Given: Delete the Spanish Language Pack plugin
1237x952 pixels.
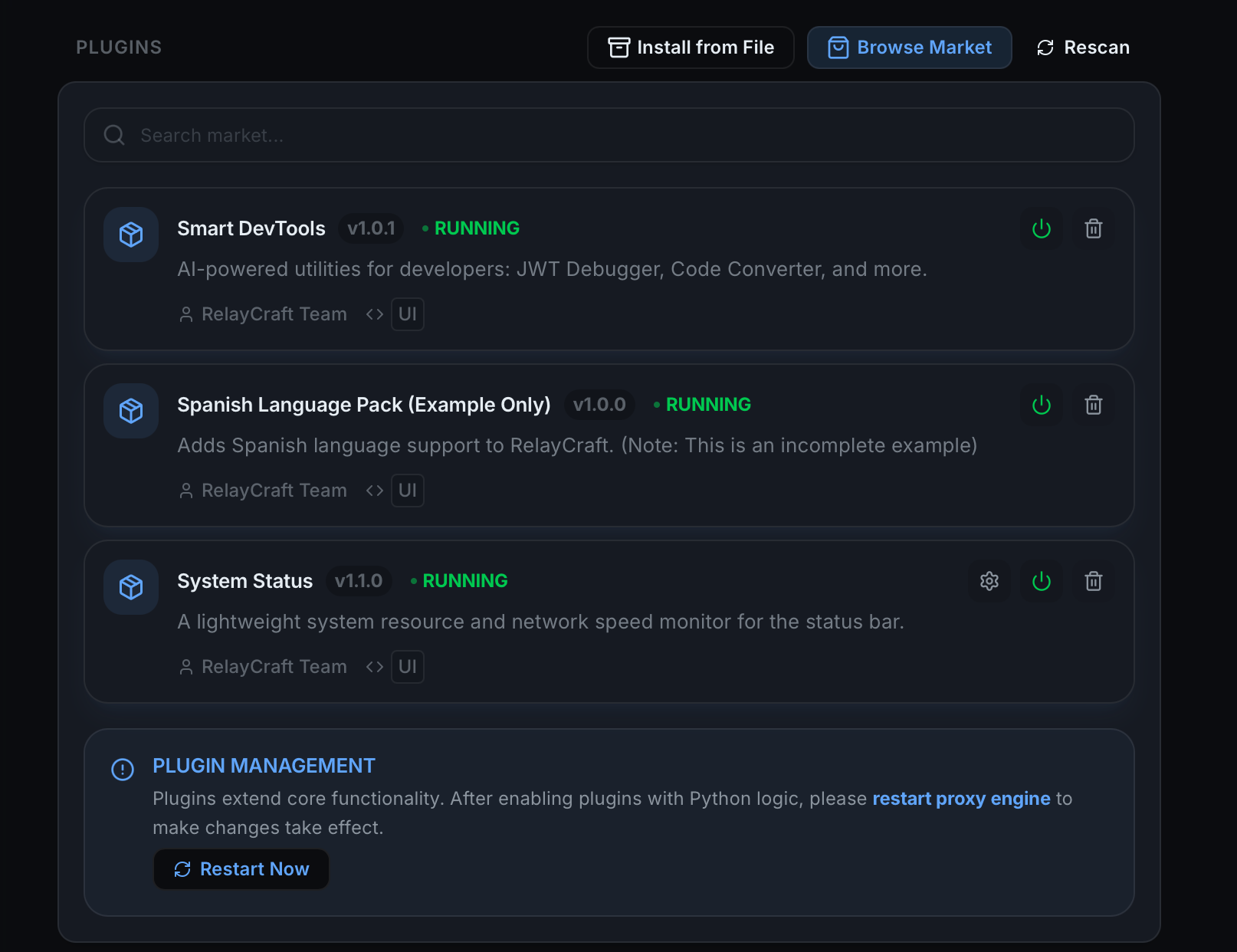Looking at the screenshot, I should 1094,405.
